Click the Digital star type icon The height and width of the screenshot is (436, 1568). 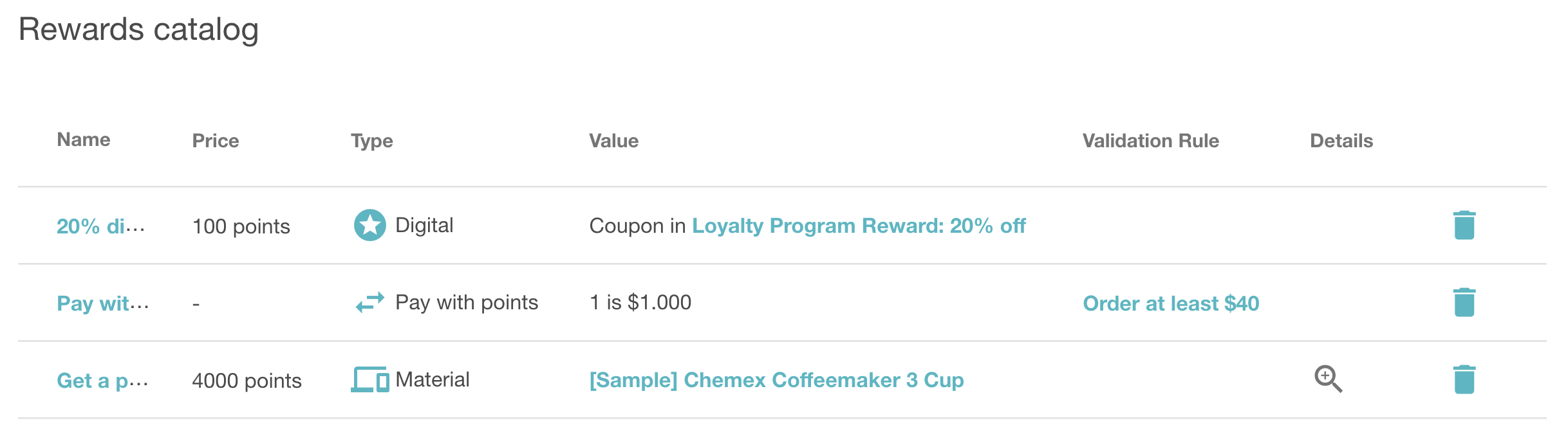click(370, 225)
